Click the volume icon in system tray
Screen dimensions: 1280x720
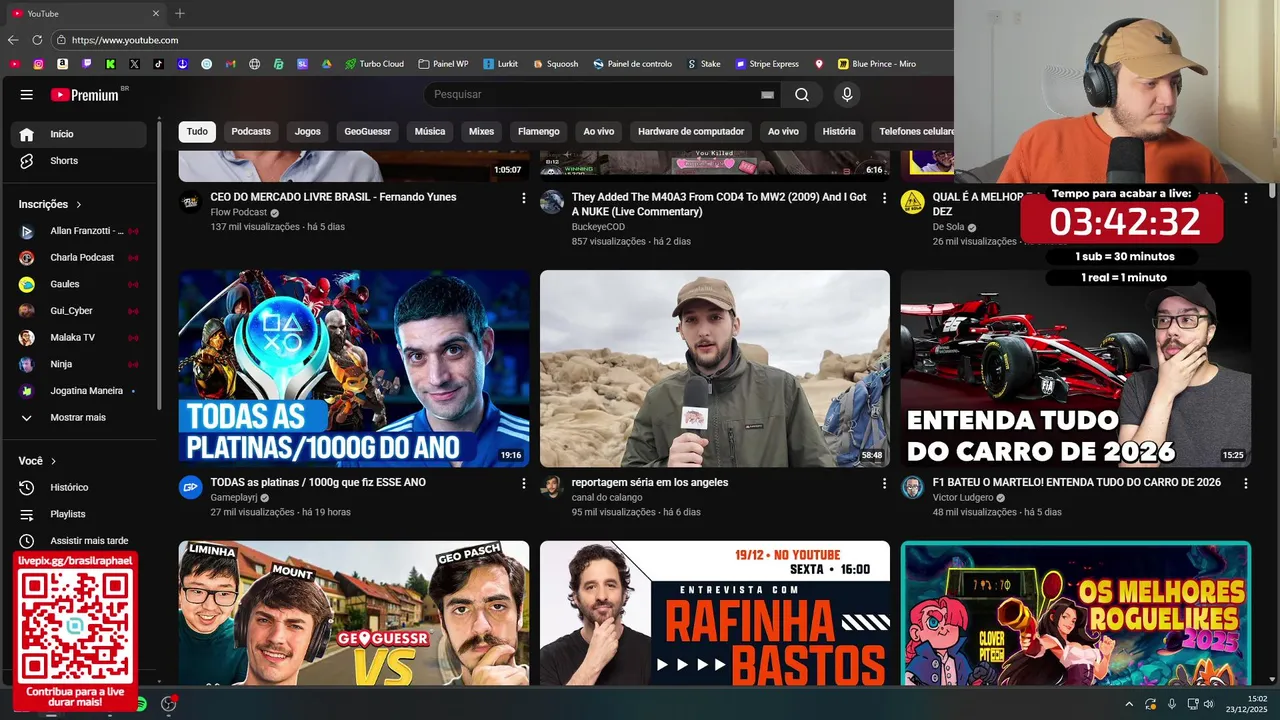pos(1208,704)
